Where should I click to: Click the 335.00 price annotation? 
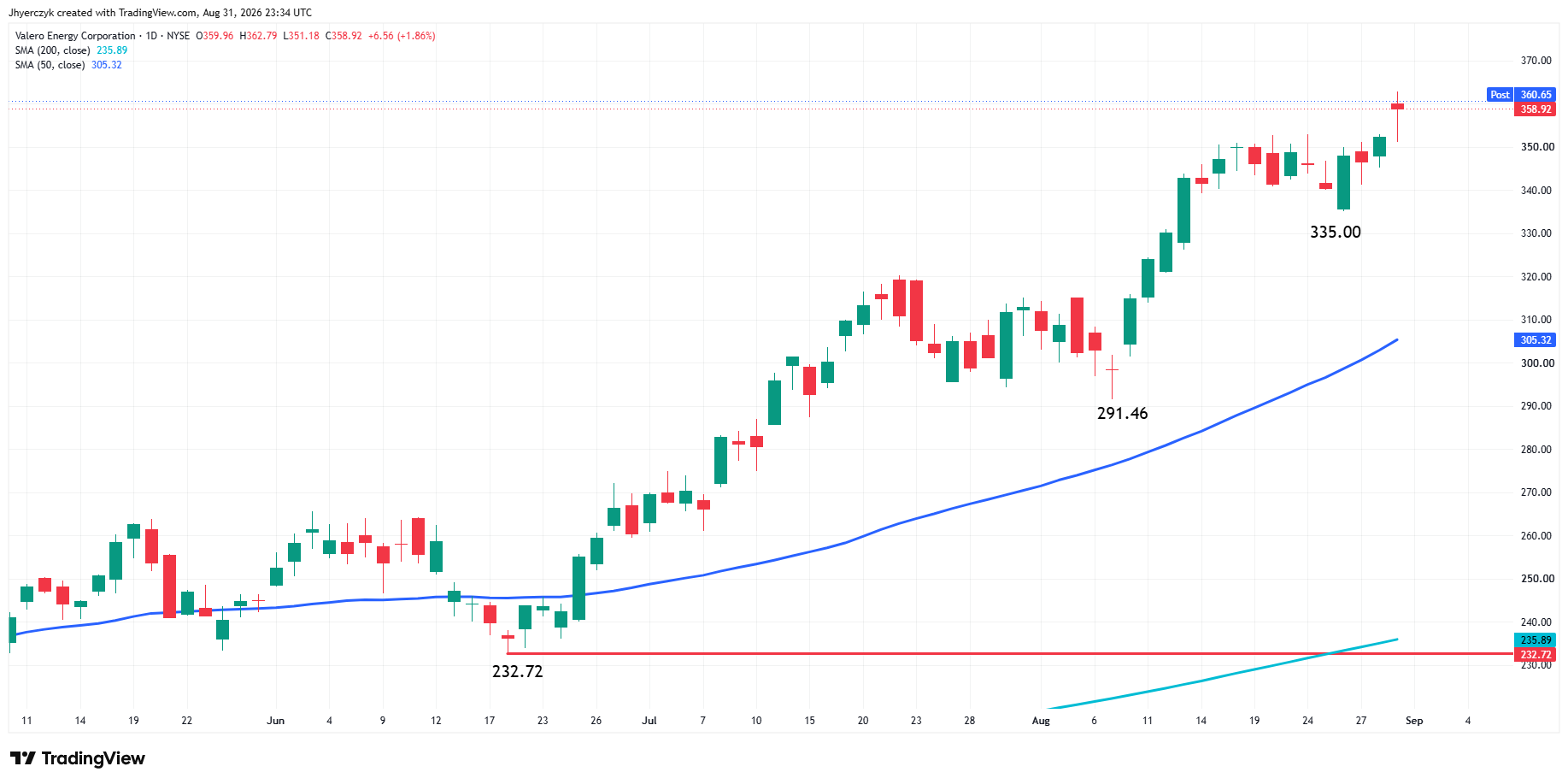1336,233
